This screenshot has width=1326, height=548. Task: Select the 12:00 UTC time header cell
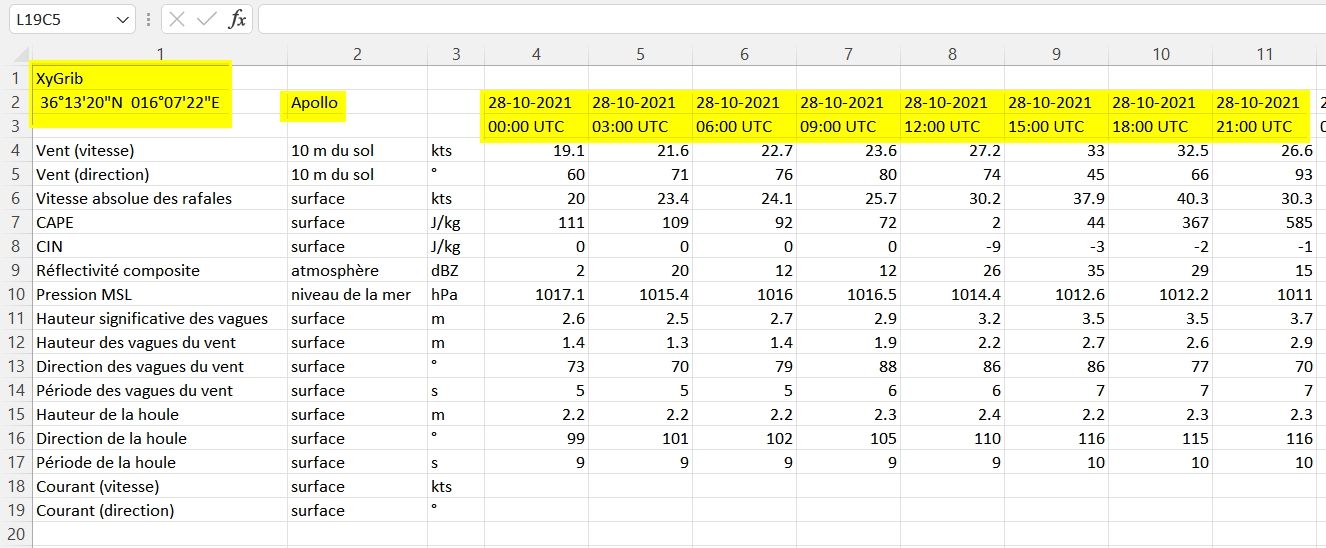[952, 126]
